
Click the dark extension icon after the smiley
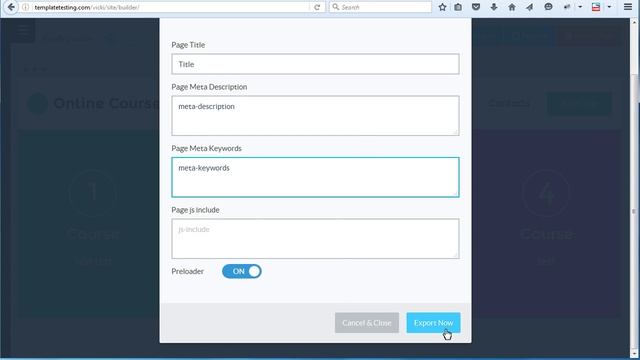567,7
